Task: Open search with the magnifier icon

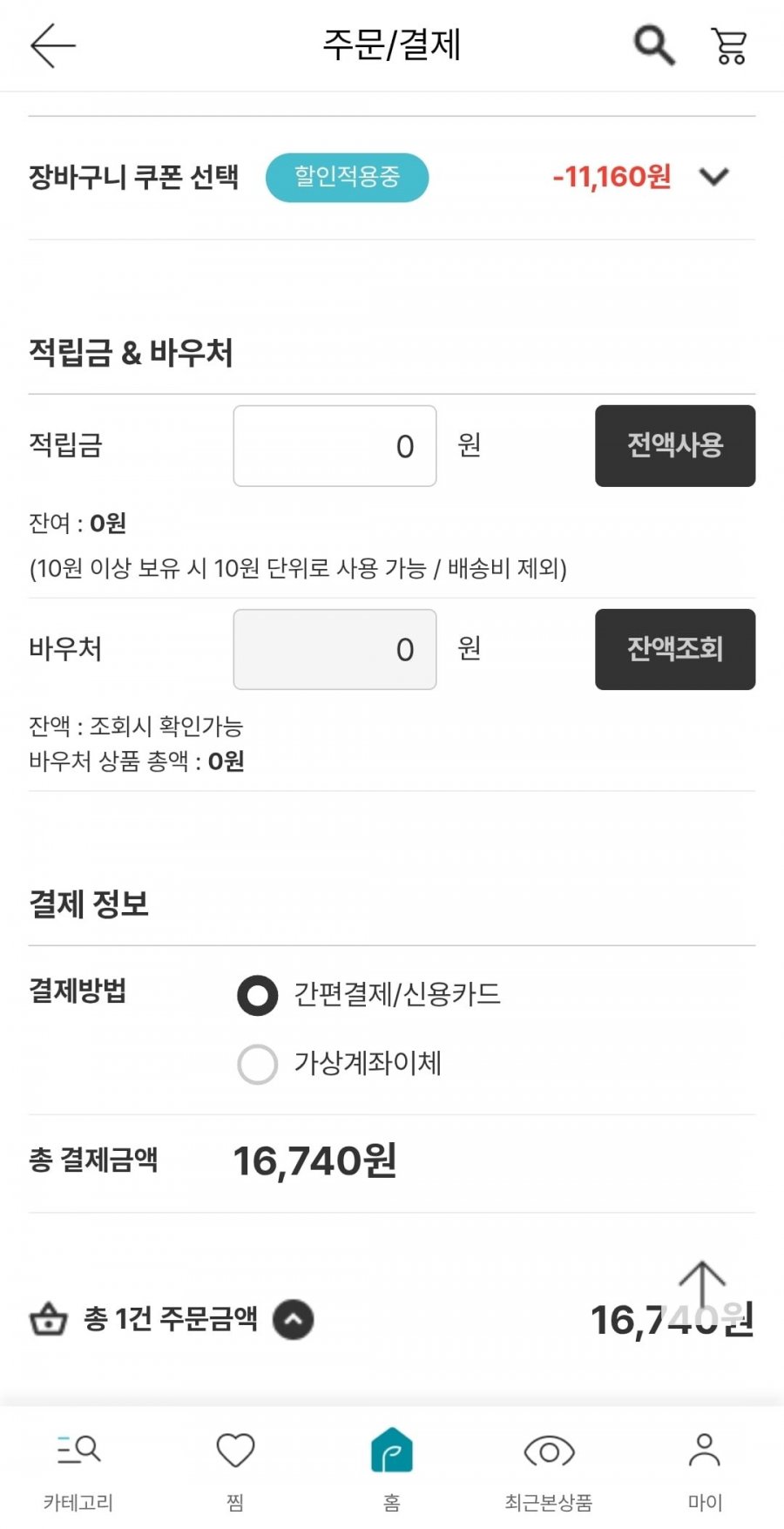Action: (x=653, y=45)
